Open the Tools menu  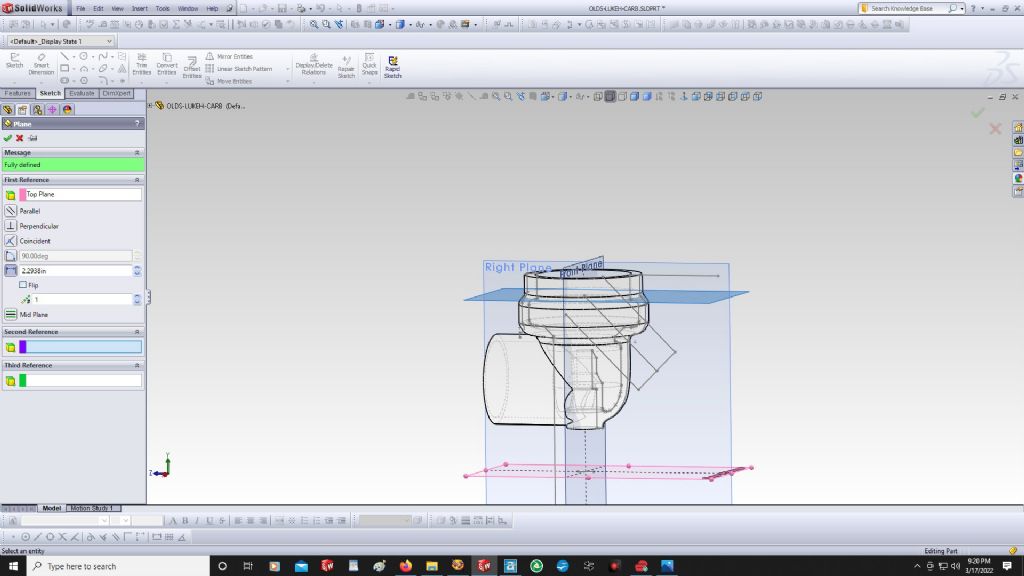(x=163, y=8)
